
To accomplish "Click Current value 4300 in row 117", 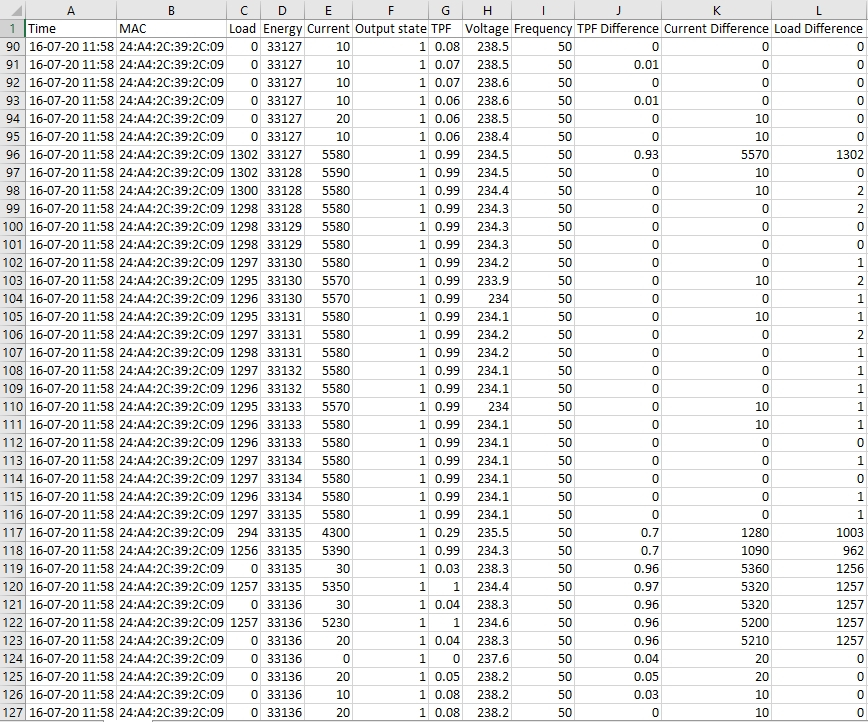I will pyautogui.click(x=328, y=532).
